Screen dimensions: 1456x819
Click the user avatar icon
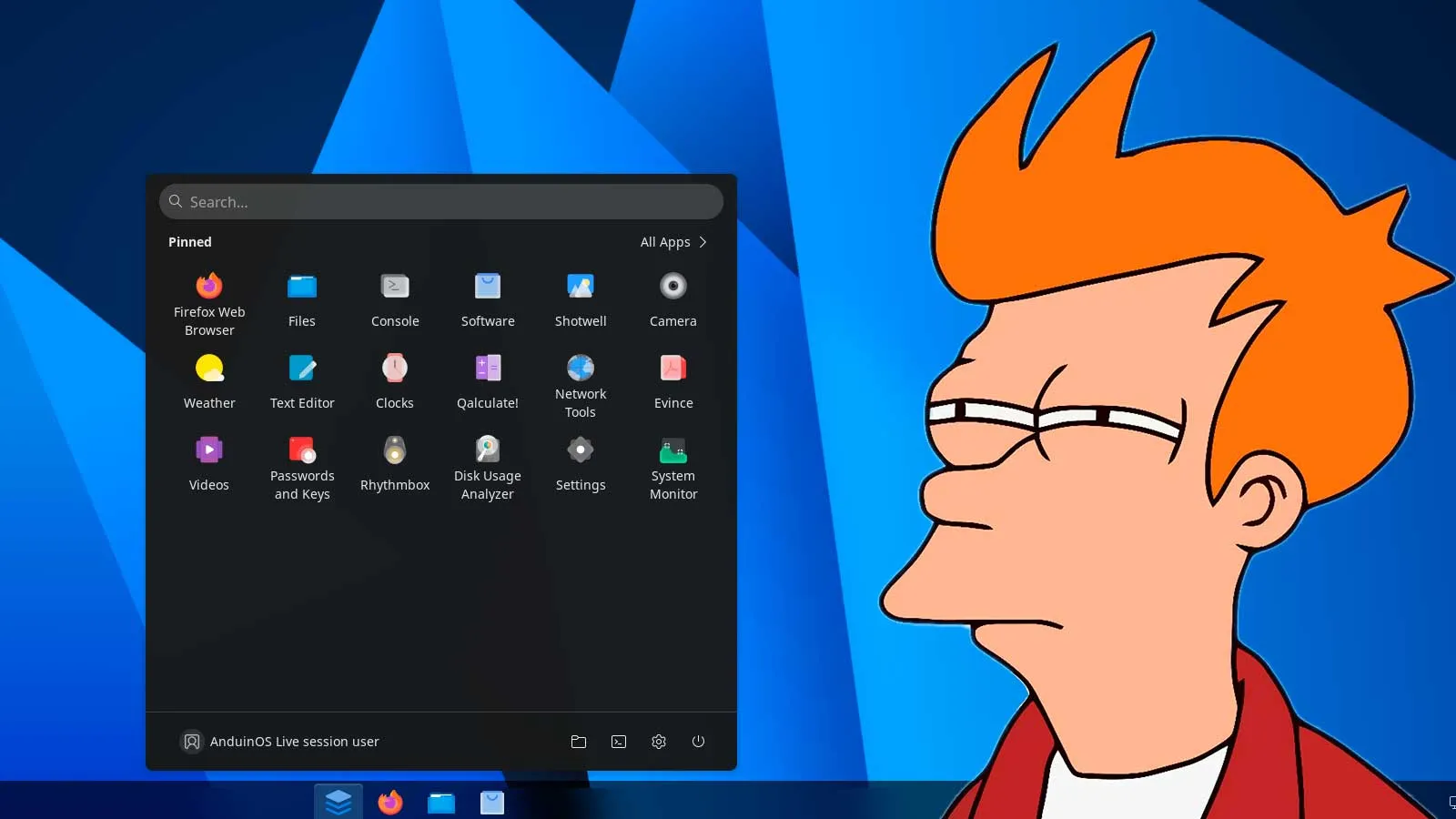[192, 742]
